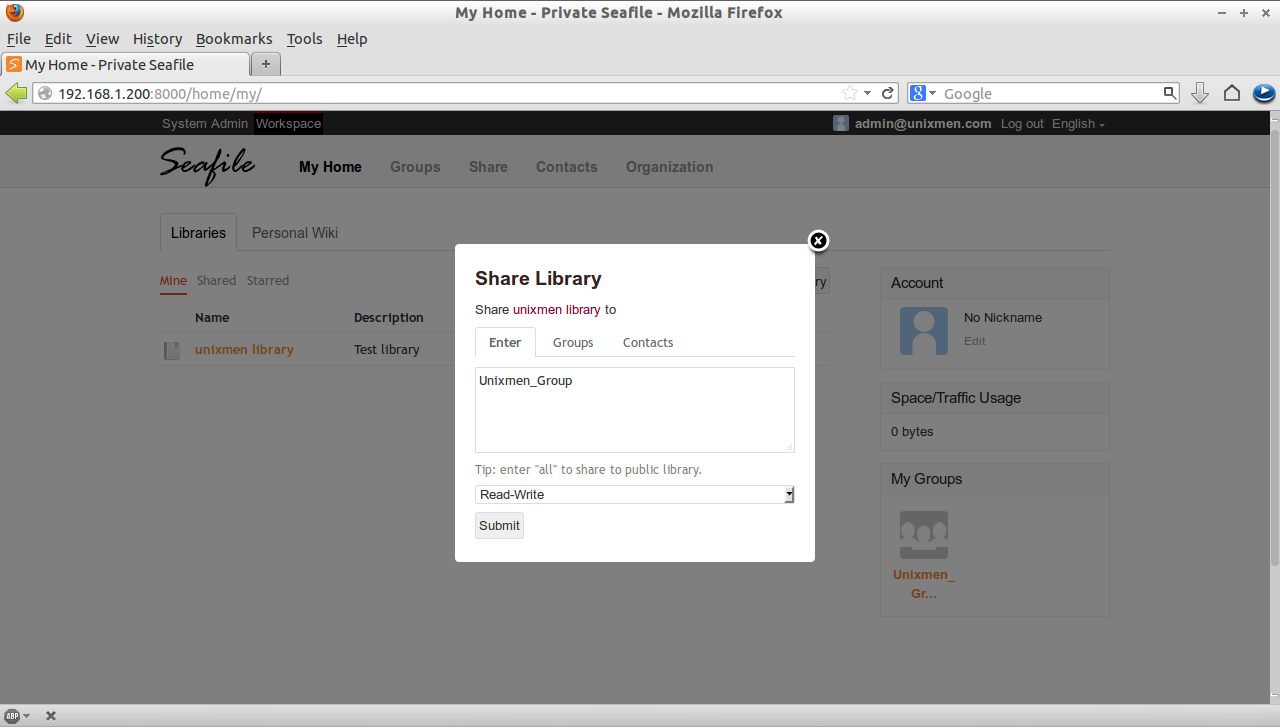Go to Contacts in the navigation
This screenshot has width=1280, height=728.
tap(566, 167)
